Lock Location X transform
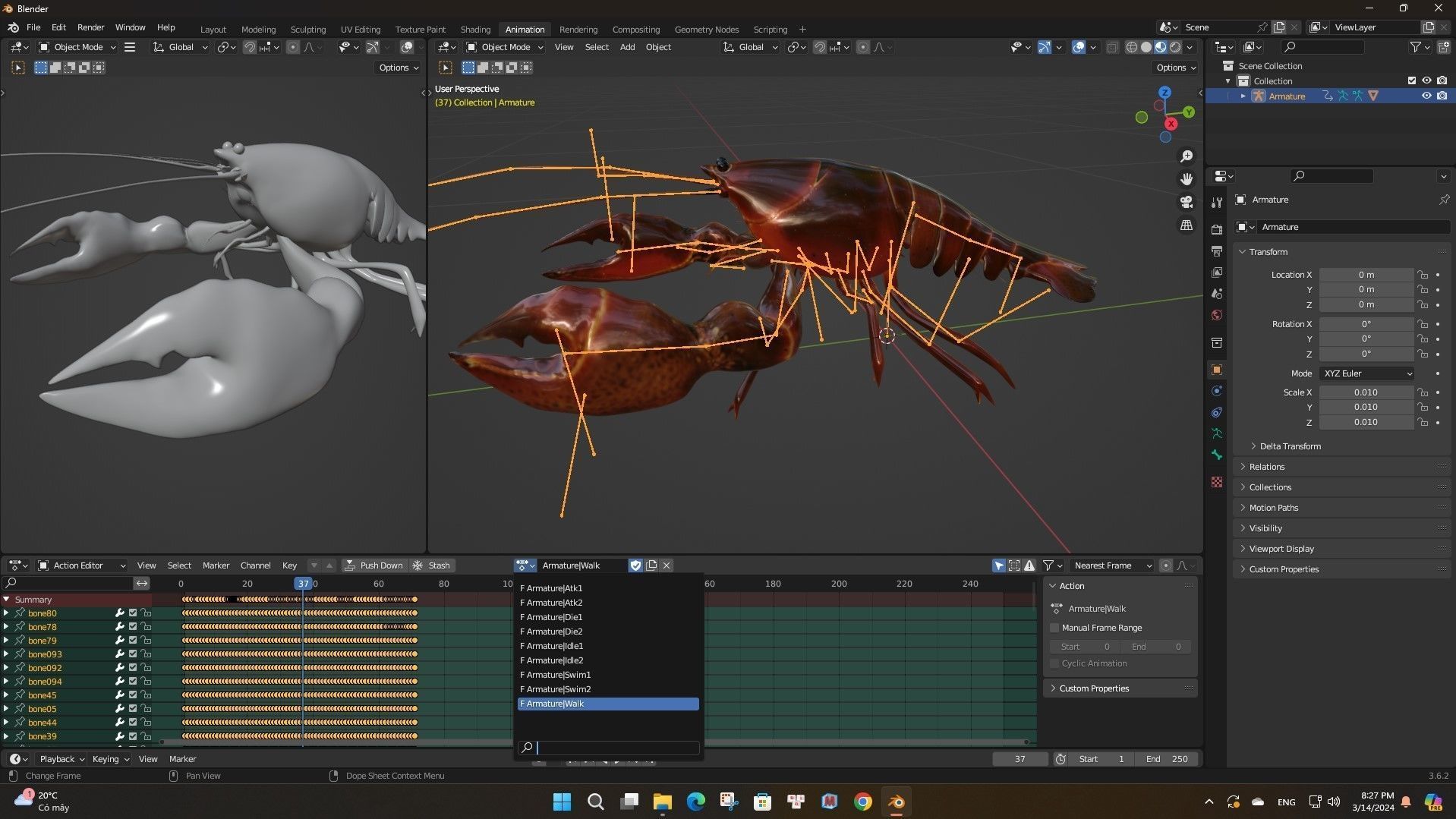This screenshot has height=819, width=1456. [x=1423, y=275]
